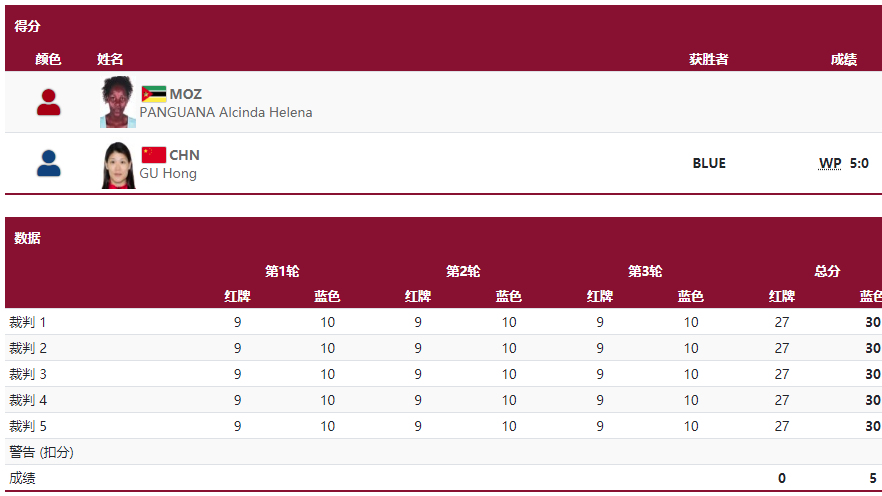The image size is (882, 496).
Task: Click the BLUE winner text
Action: coord(709,163)
